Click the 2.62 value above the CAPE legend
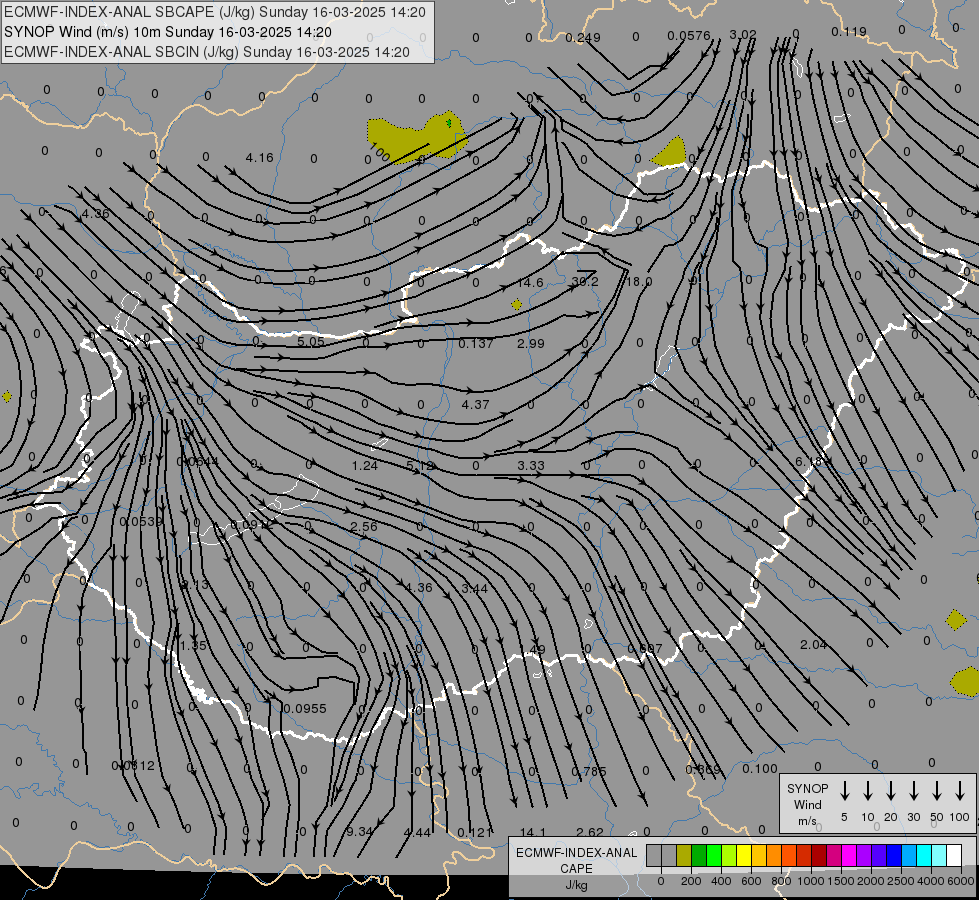This screenshot has height=900, width=979. pyautogui.click(x=589, y=833)
